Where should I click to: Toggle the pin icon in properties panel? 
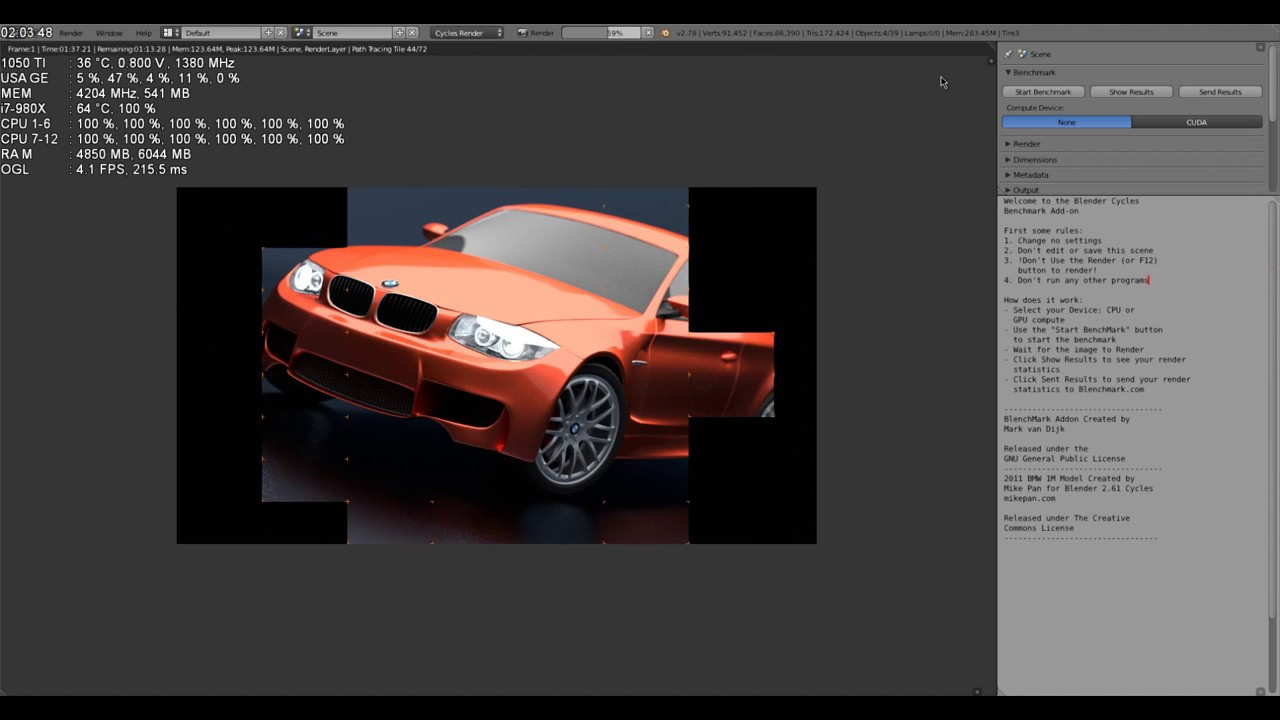[x=1008, y=54]
